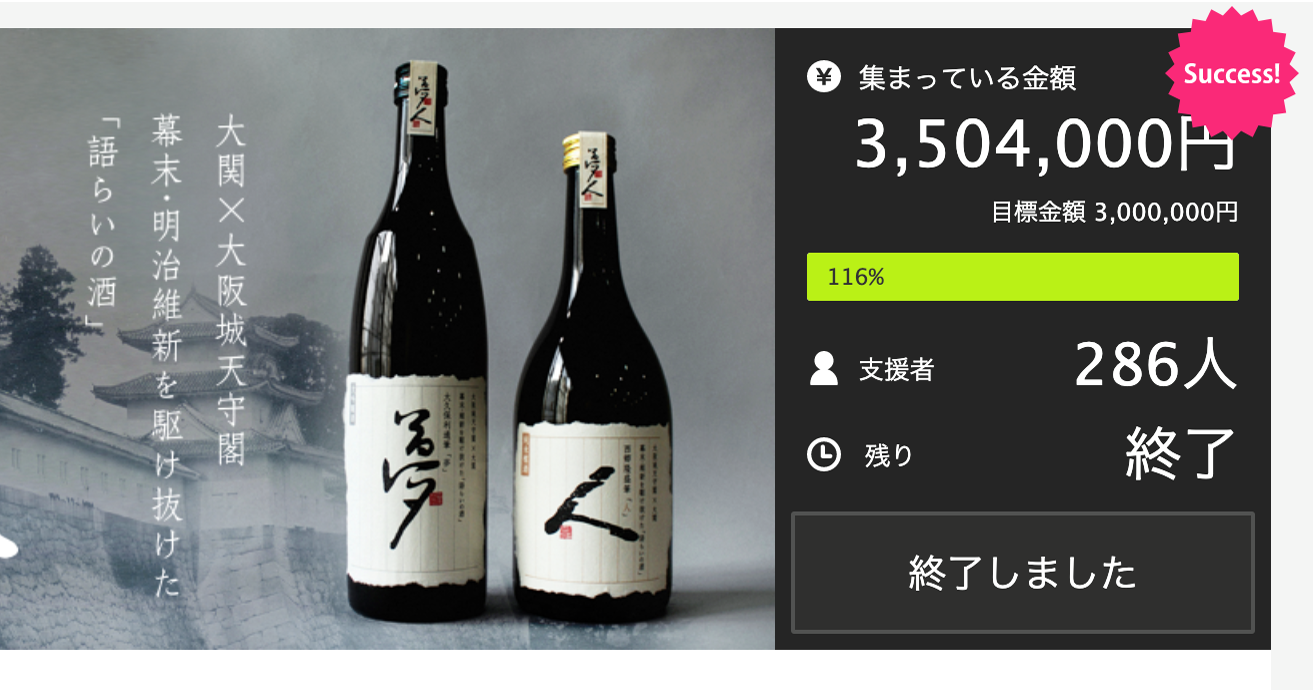1313x690 pixels.
Task: Click the 支援者 label
Action: (896, 370)
